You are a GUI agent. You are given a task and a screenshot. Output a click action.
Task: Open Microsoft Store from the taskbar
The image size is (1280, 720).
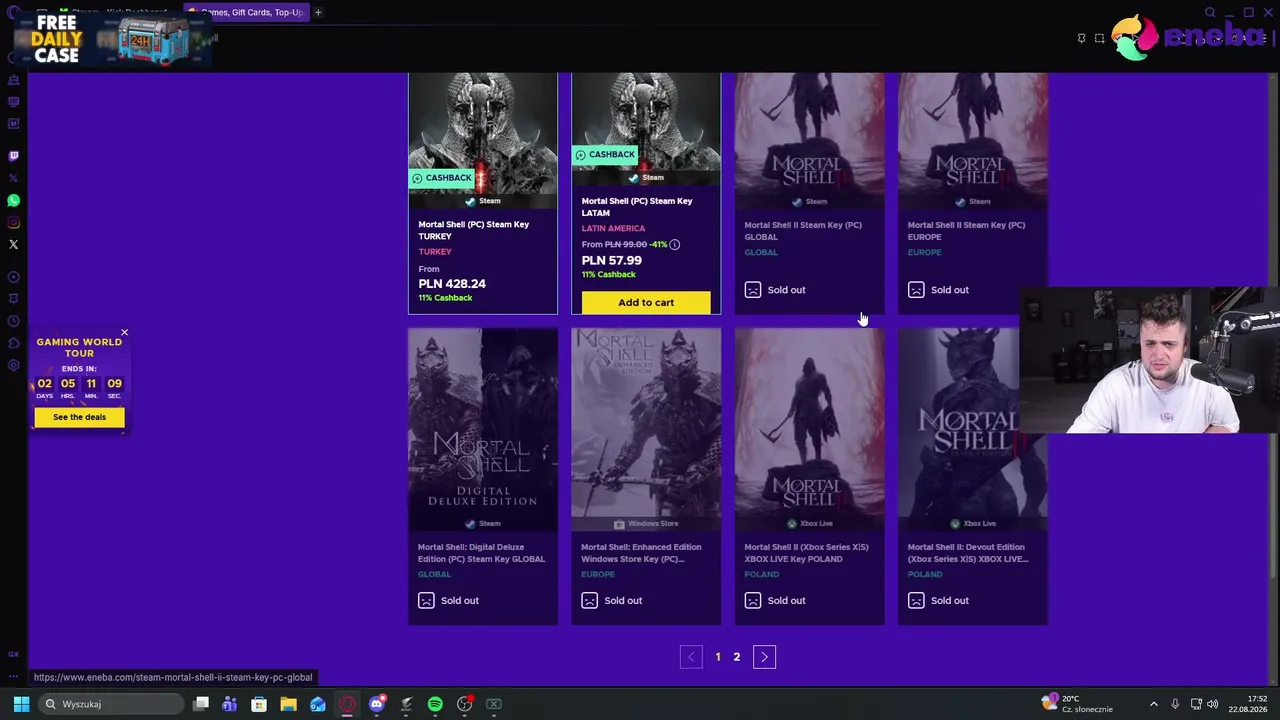259,704
